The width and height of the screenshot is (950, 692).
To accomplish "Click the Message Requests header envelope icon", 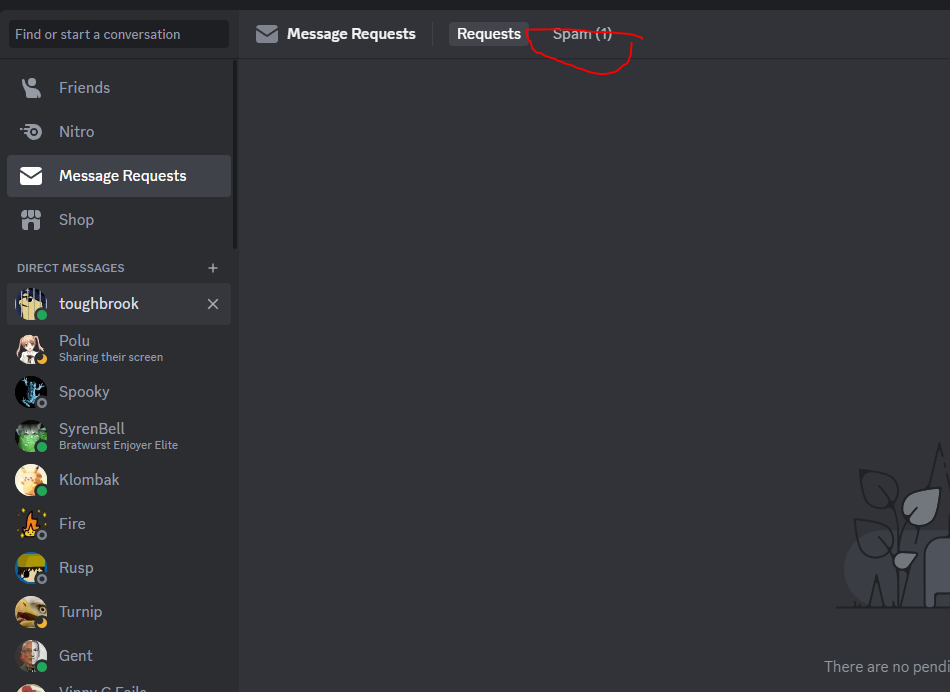I will [x=267, y=34].
